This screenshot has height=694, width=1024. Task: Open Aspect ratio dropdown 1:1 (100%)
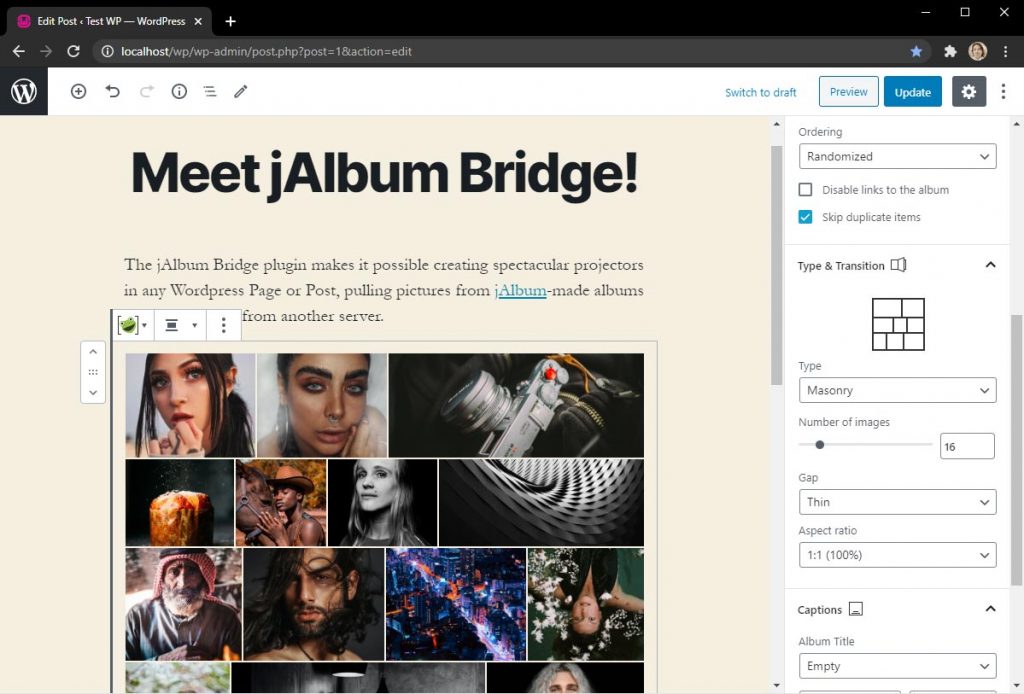pos(897,555)
